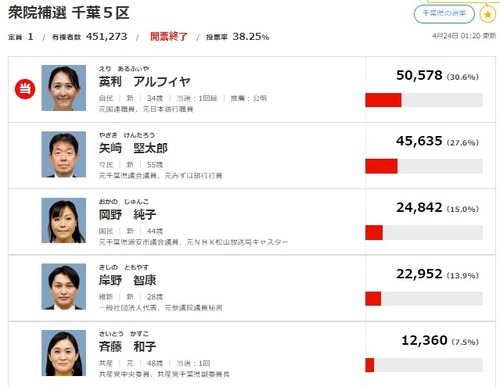Click the 開票終了 status text
500x387 pixels.
click(169, 36)
